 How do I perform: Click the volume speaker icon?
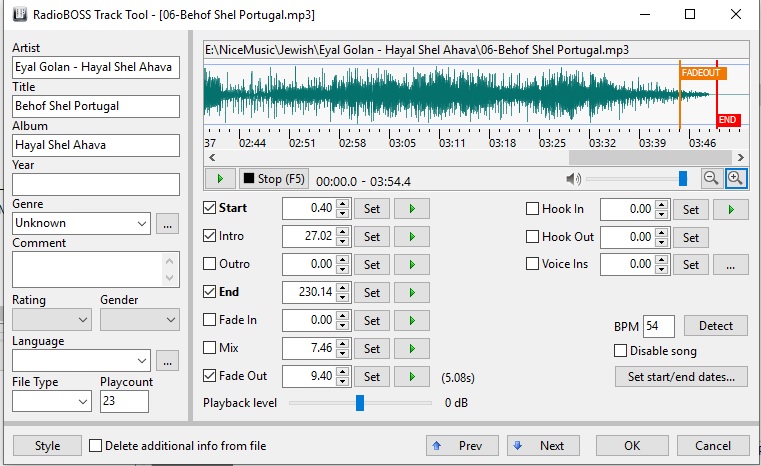tap(574, 179)
